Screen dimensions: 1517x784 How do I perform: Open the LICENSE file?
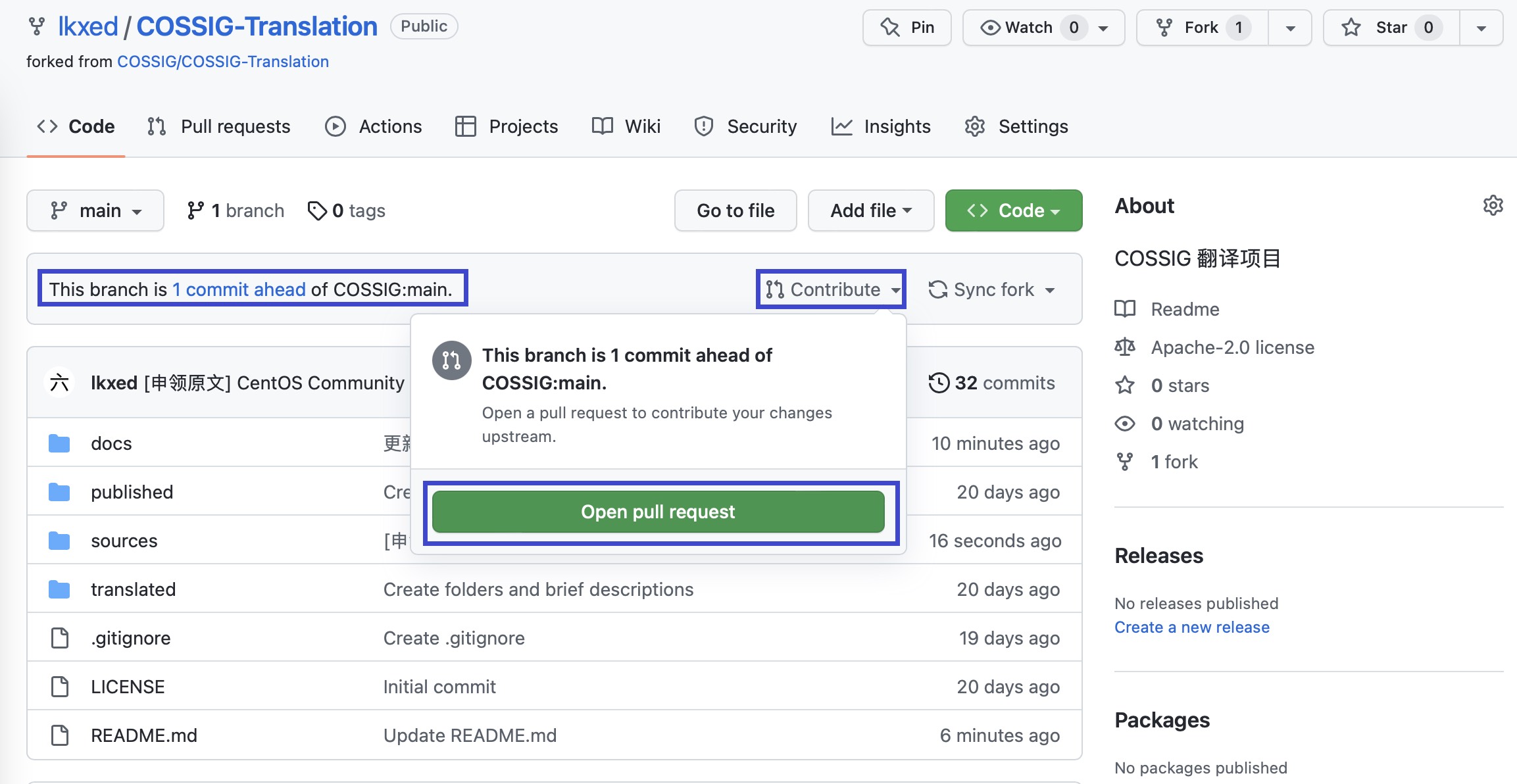coord(128,687)
